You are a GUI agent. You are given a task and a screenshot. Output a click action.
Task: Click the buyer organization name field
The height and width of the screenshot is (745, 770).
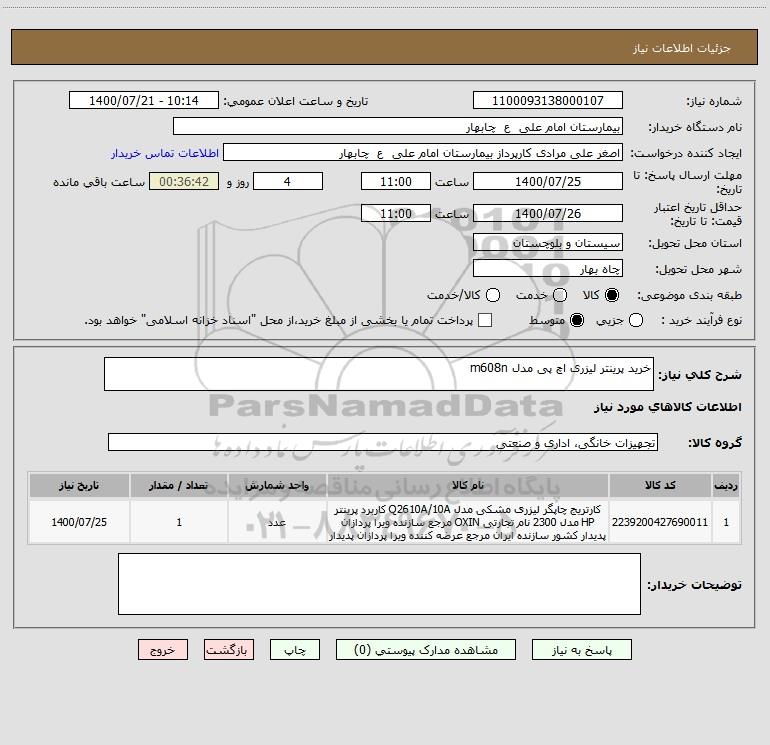click(x=398, y=127)
